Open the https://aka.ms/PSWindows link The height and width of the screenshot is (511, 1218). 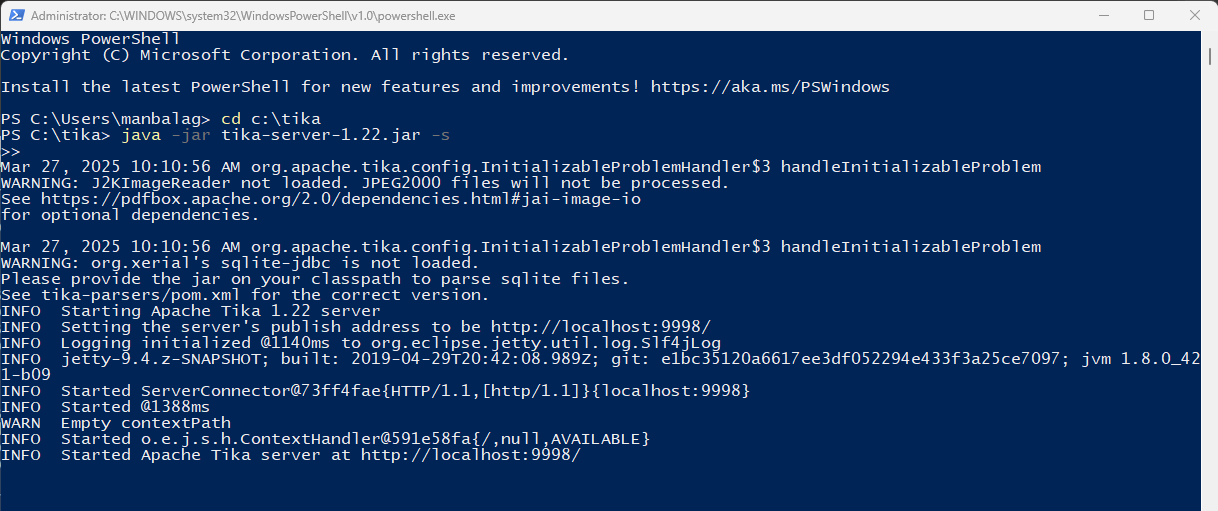(x=769, y=87)
